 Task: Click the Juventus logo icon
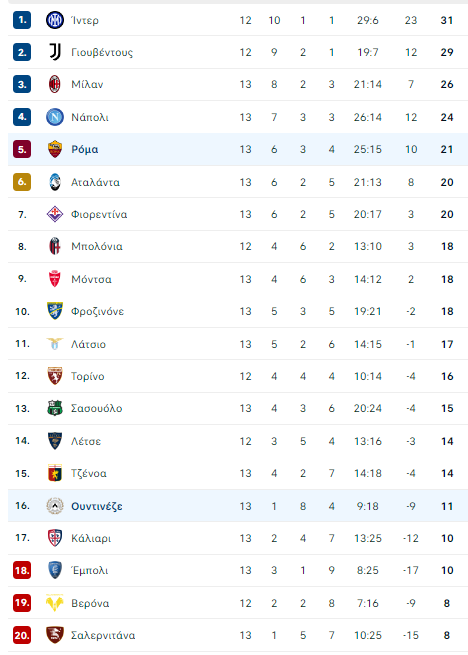coord(55,52)
